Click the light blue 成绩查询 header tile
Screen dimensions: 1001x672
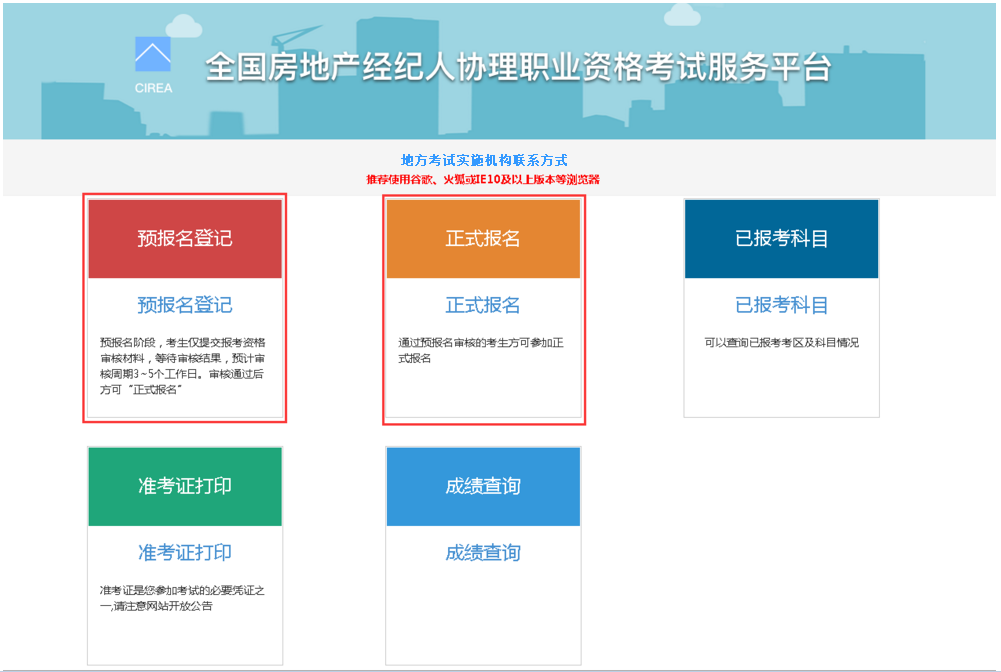tap(483, 486)
